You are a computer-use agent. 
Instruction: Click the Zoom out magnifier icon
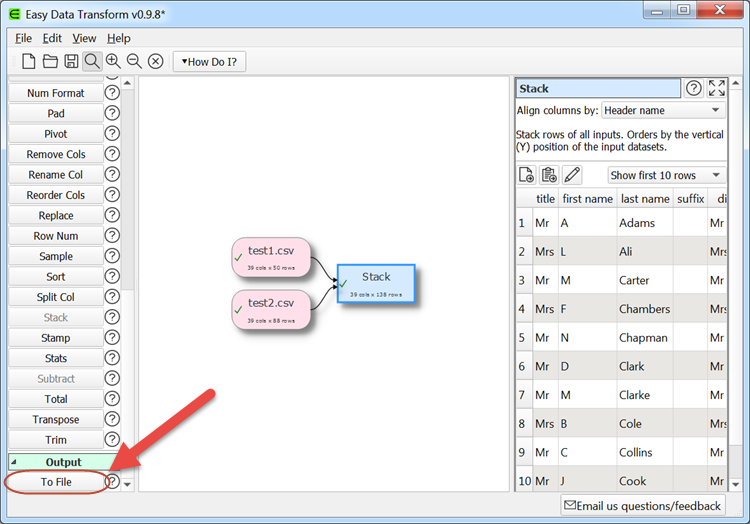click(x=134, y=61)
